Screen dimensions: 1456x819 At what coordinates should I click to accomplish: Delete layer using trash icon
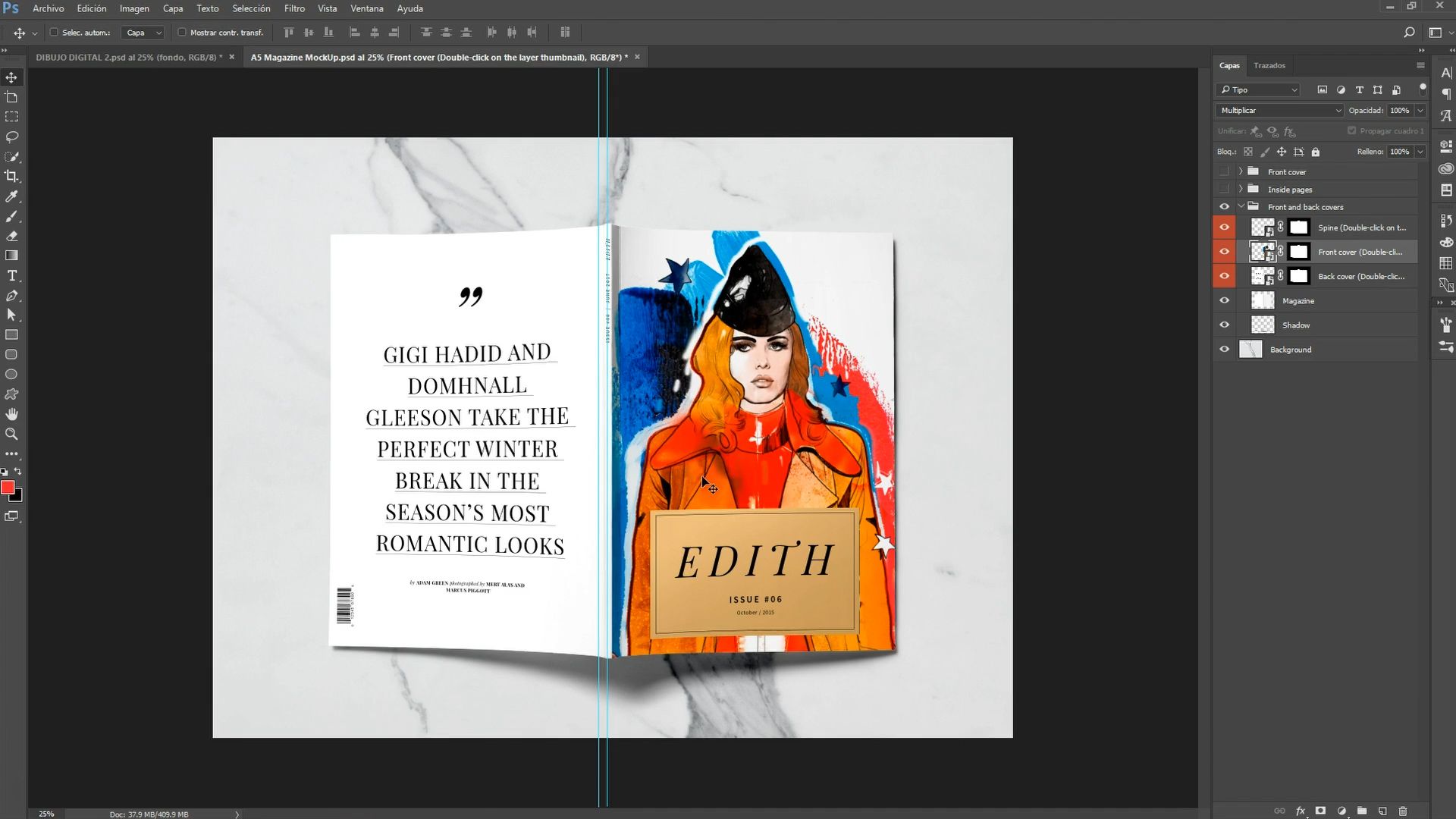(x=1403, y=811)
